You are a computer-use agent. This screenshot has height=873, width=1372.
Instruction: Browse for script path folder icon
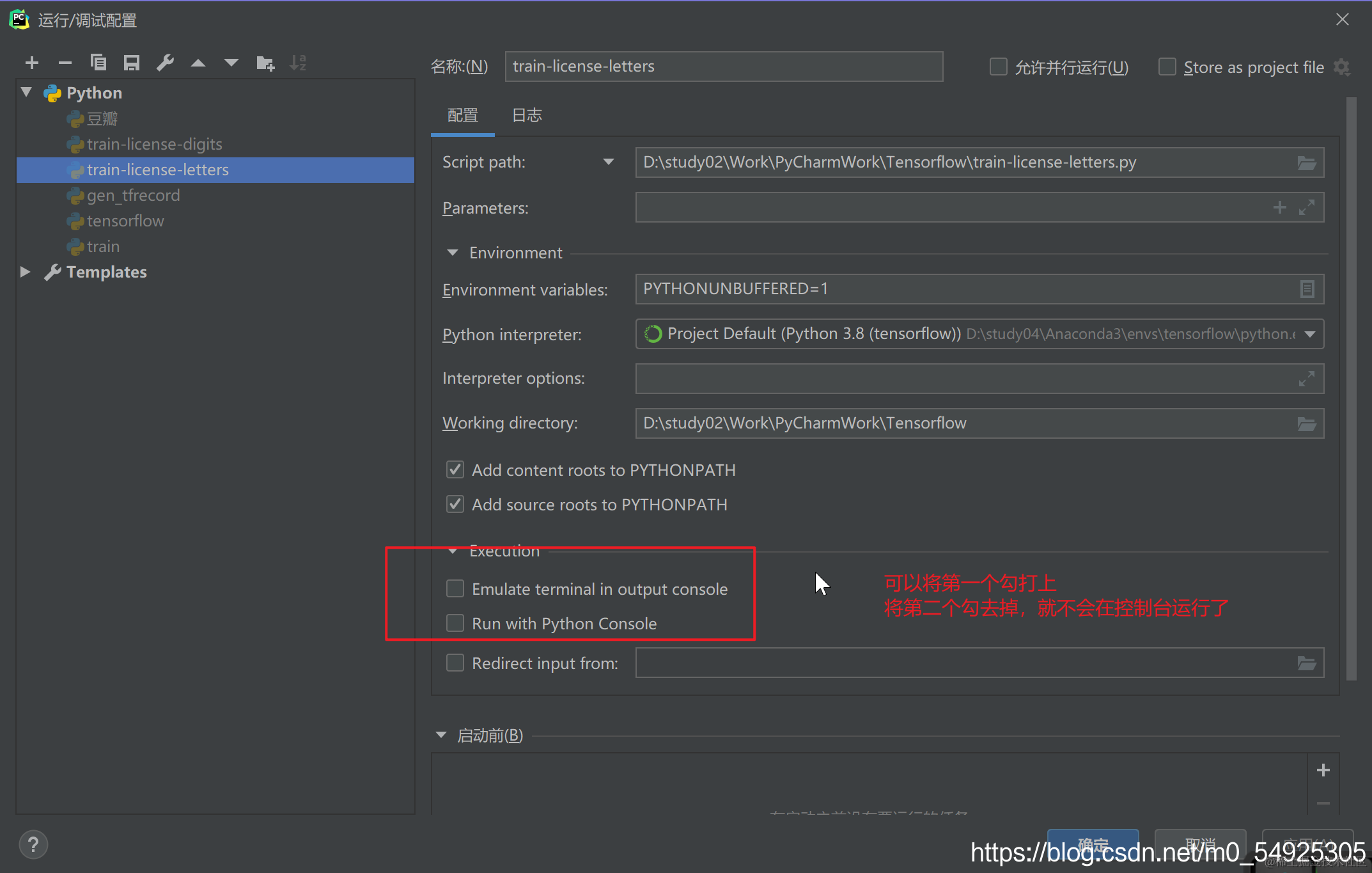(1306, 163)
